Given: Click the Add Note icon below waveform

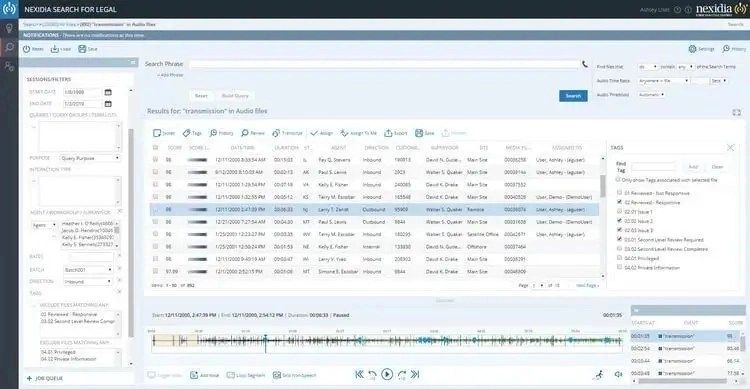Looking at the screenshot, I should coord(194,375).
